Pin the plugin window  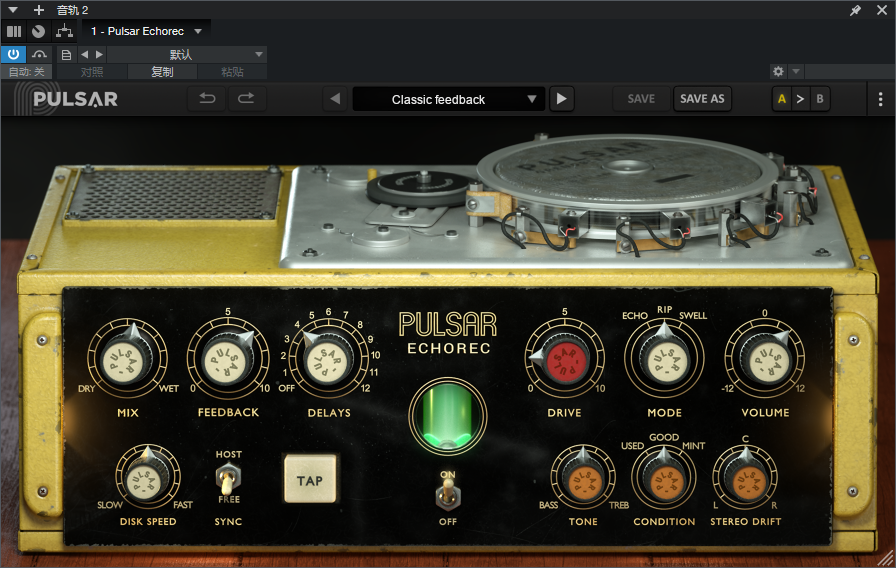[855, 10]
